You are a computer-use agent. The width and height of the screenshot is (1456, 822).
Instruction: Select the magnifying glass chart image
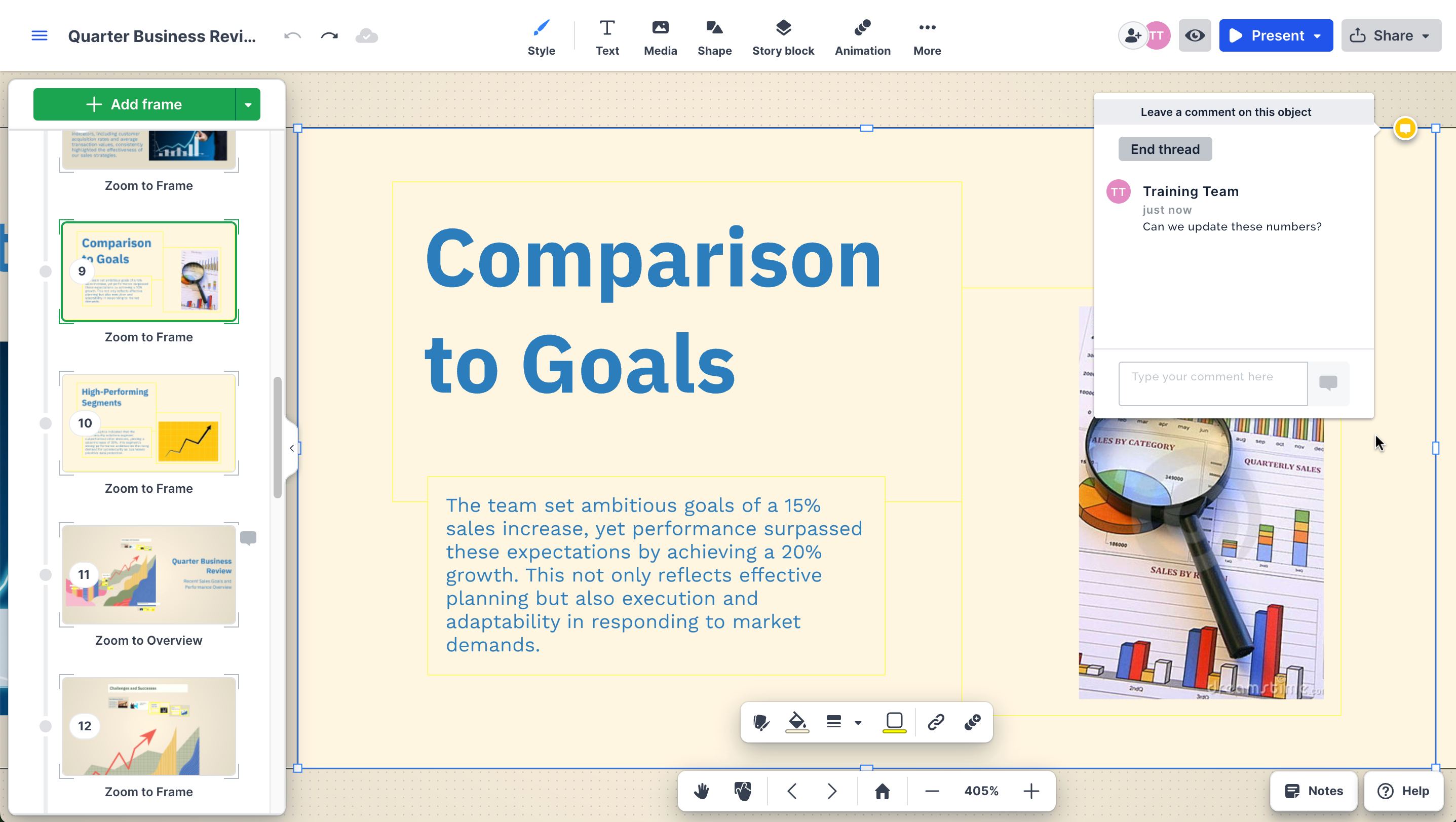point(1201,558)
